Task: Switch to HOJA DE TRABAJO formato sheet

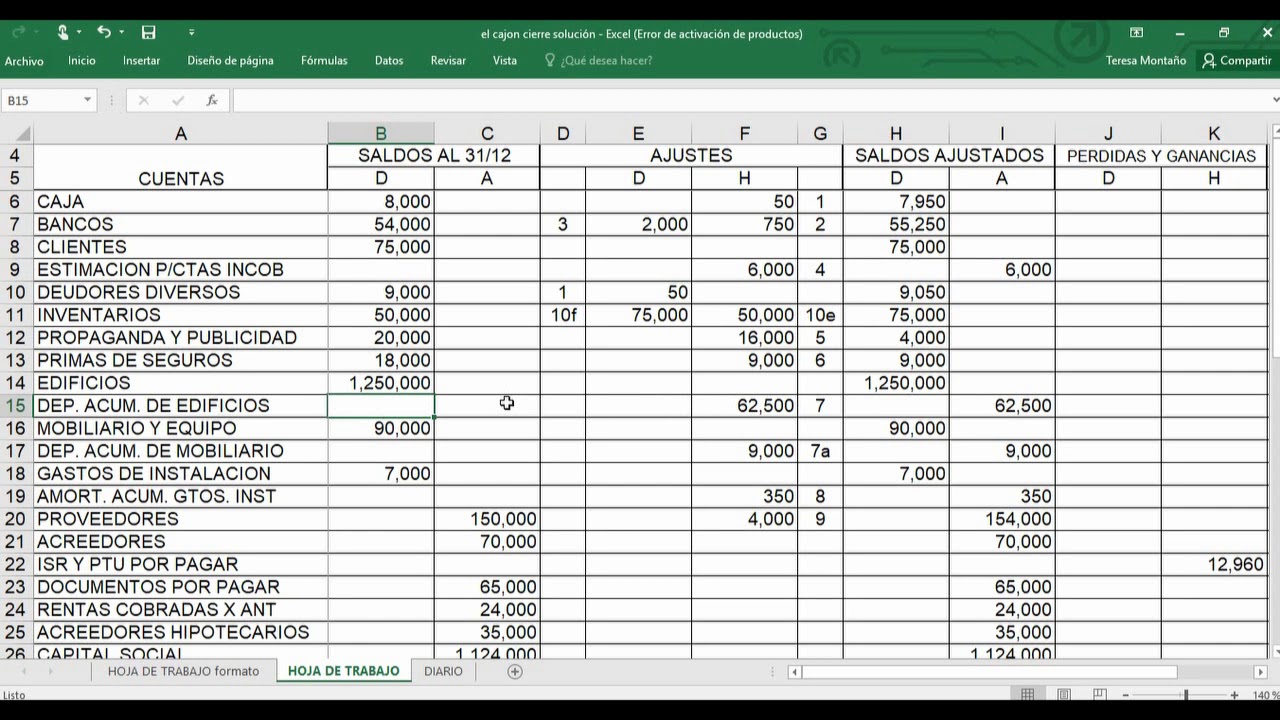Action: 183,672
